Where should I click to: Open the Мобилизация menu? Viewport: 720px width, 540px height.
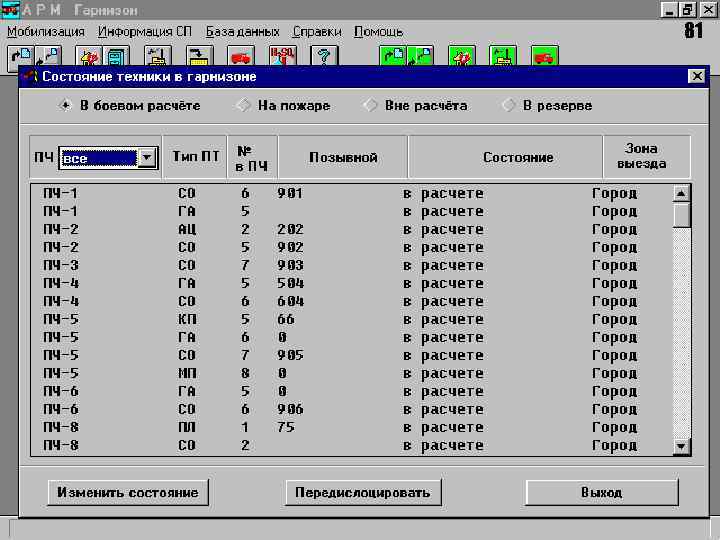[46, 32]
